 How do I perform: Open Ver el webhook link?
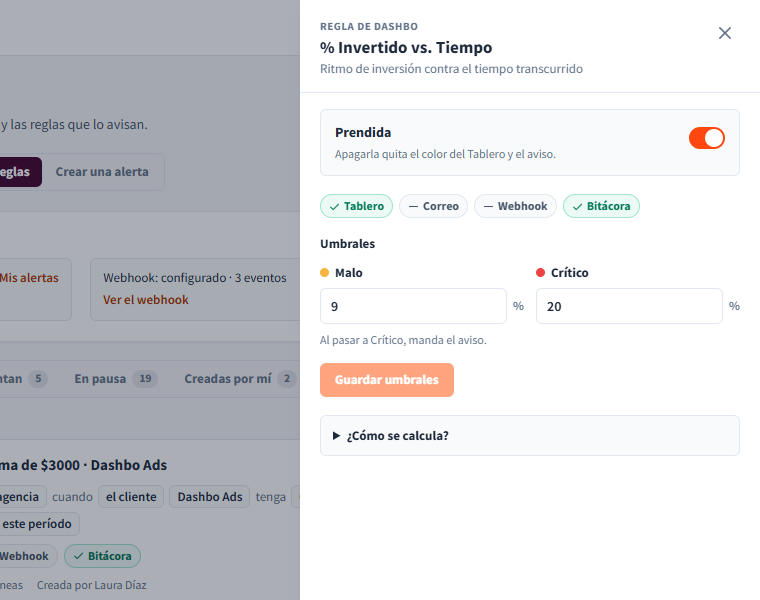pyautogui.click(x=145, y=300)
